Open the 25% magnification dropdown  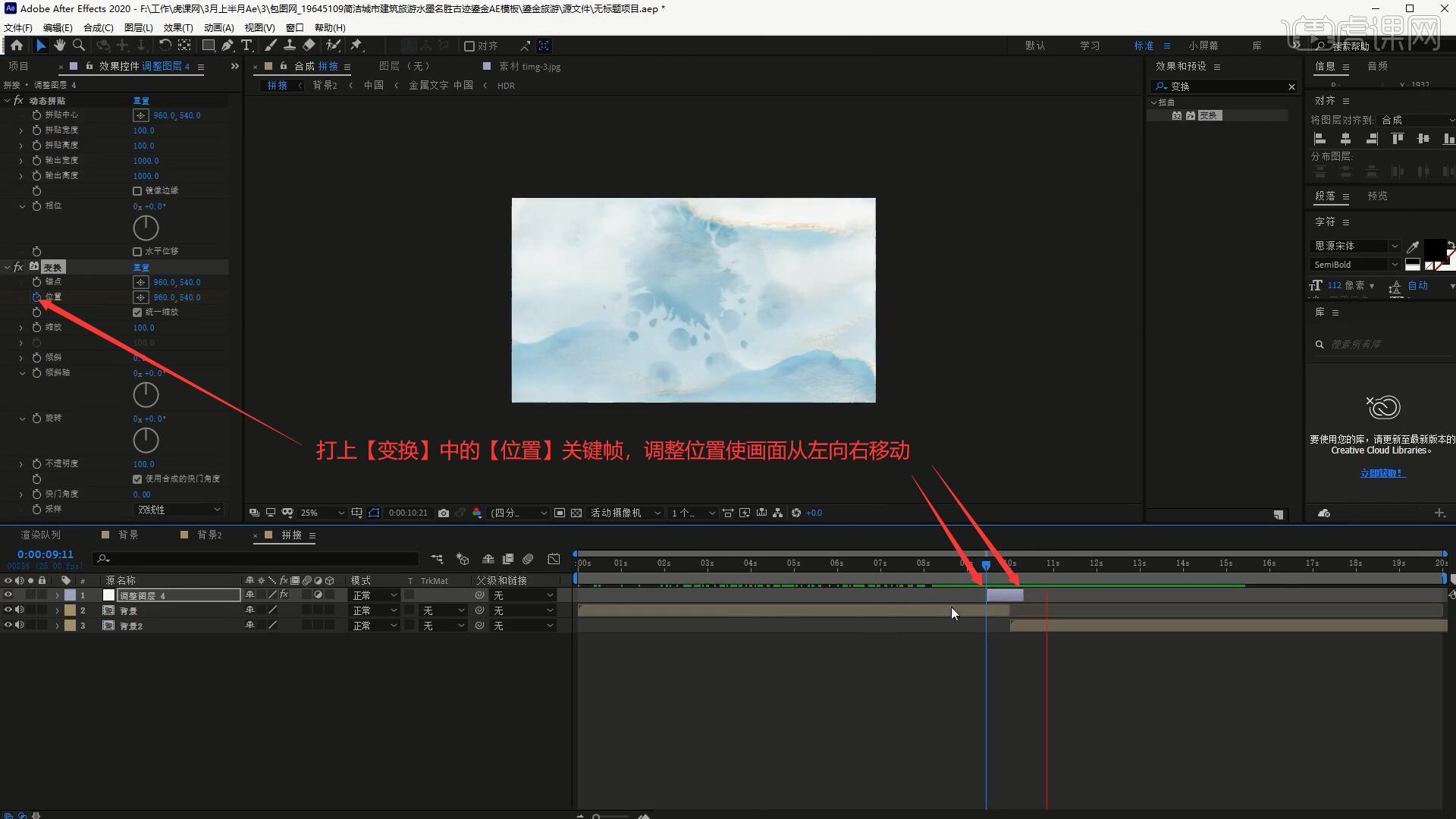(322, 513)
